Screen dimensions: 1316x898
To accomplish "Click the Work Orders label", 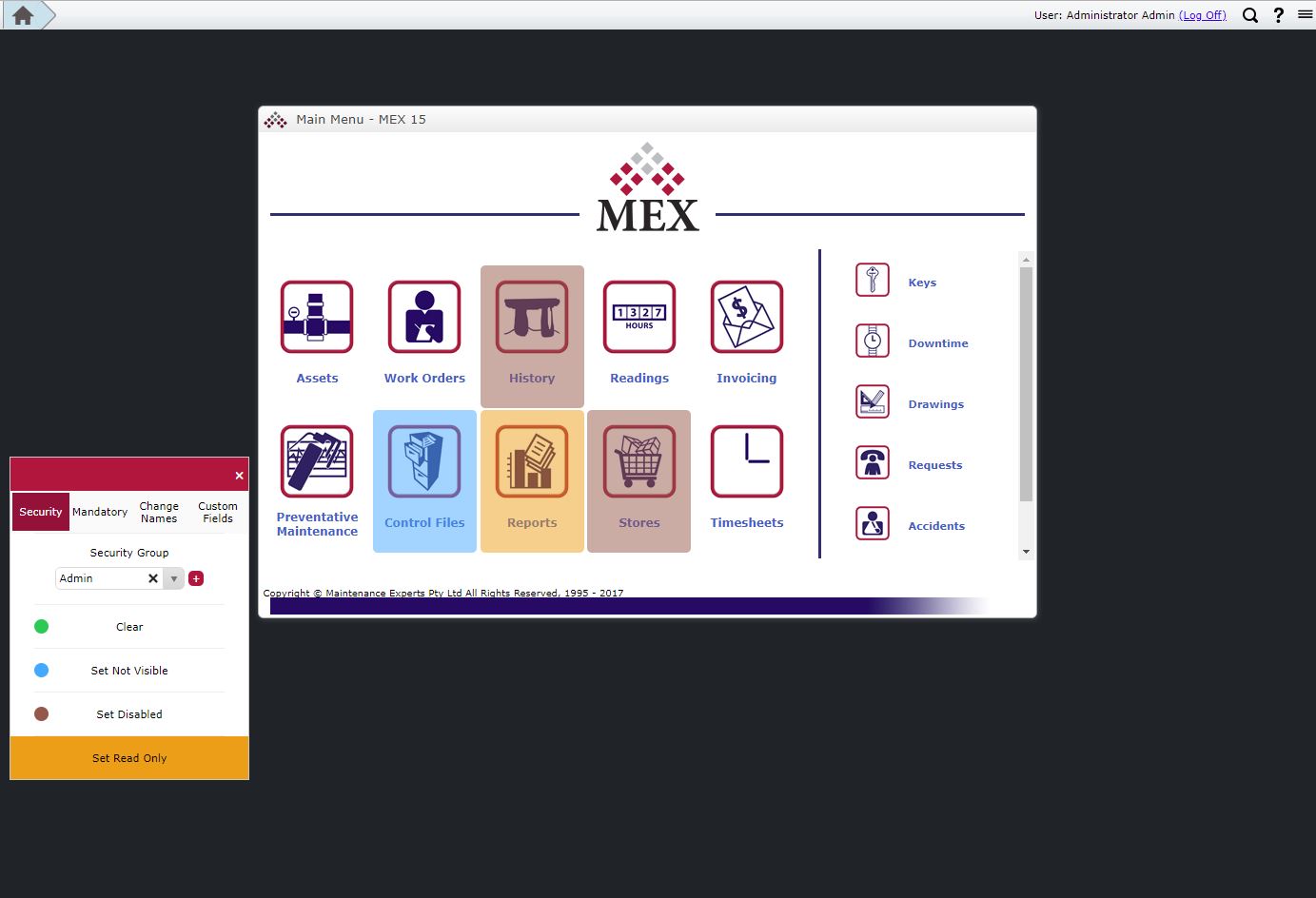I will tap(424, 378).
